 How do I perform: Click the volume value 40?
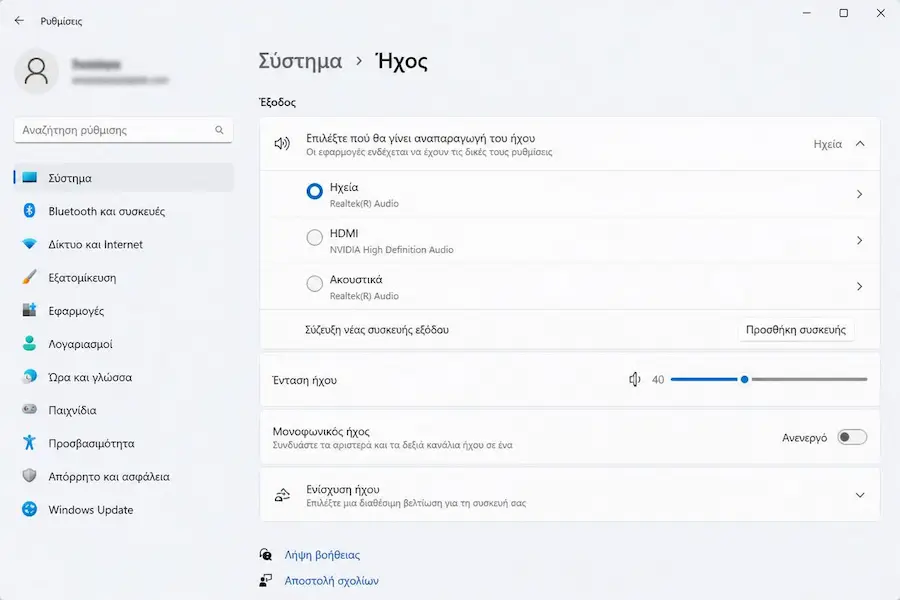point(658,380)
